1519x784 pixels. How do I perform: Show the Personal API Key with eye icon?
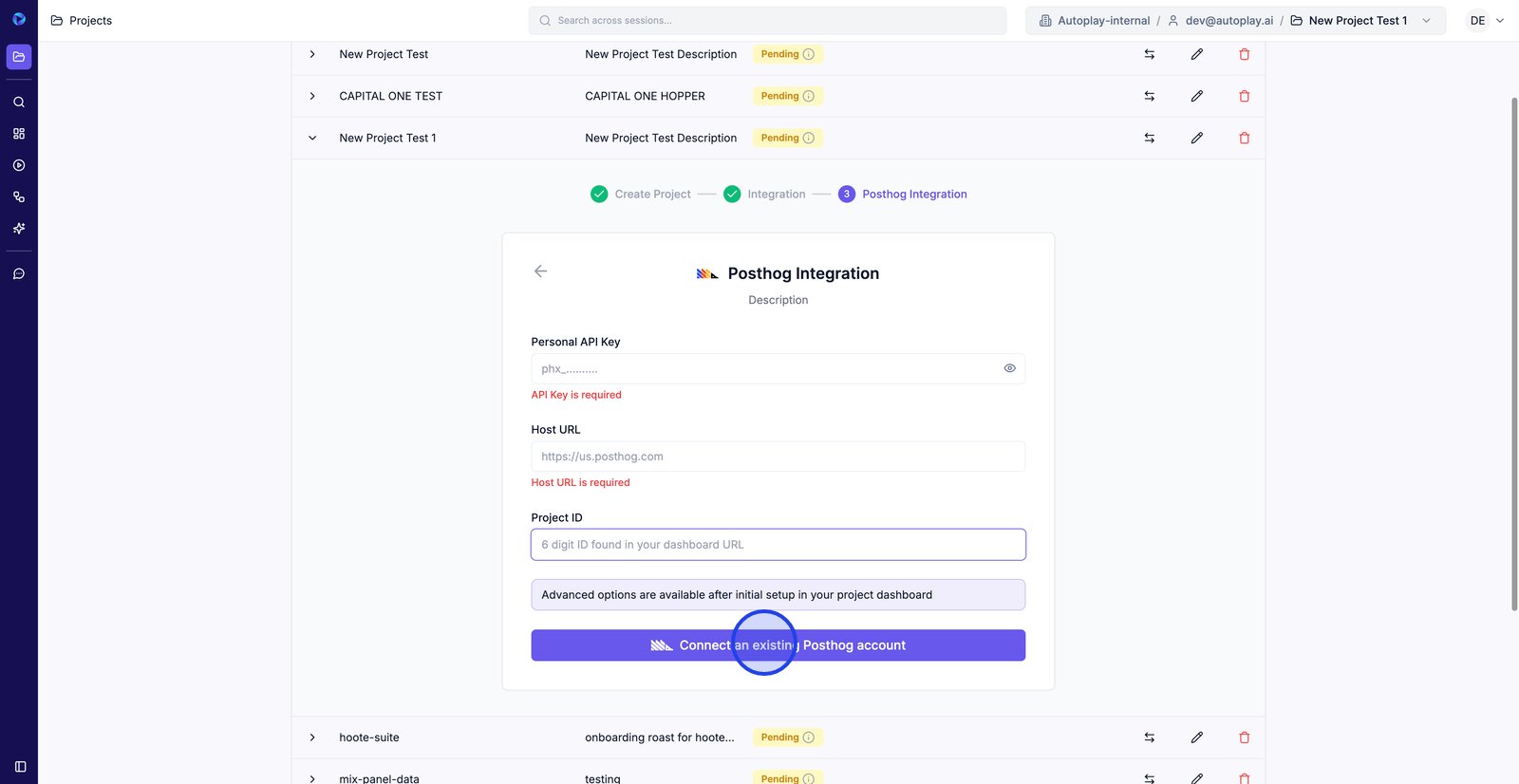(1009, 368)
